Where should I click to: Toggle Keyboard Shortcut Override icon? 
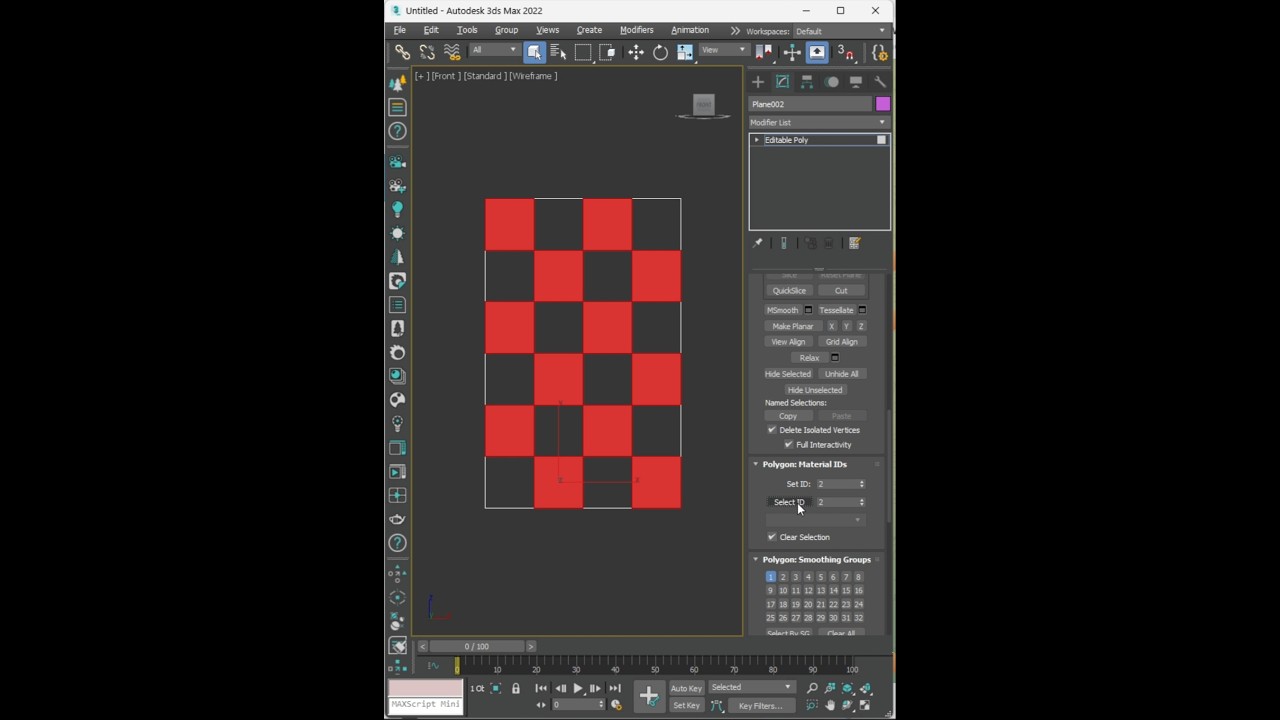[x=817, y=52]
